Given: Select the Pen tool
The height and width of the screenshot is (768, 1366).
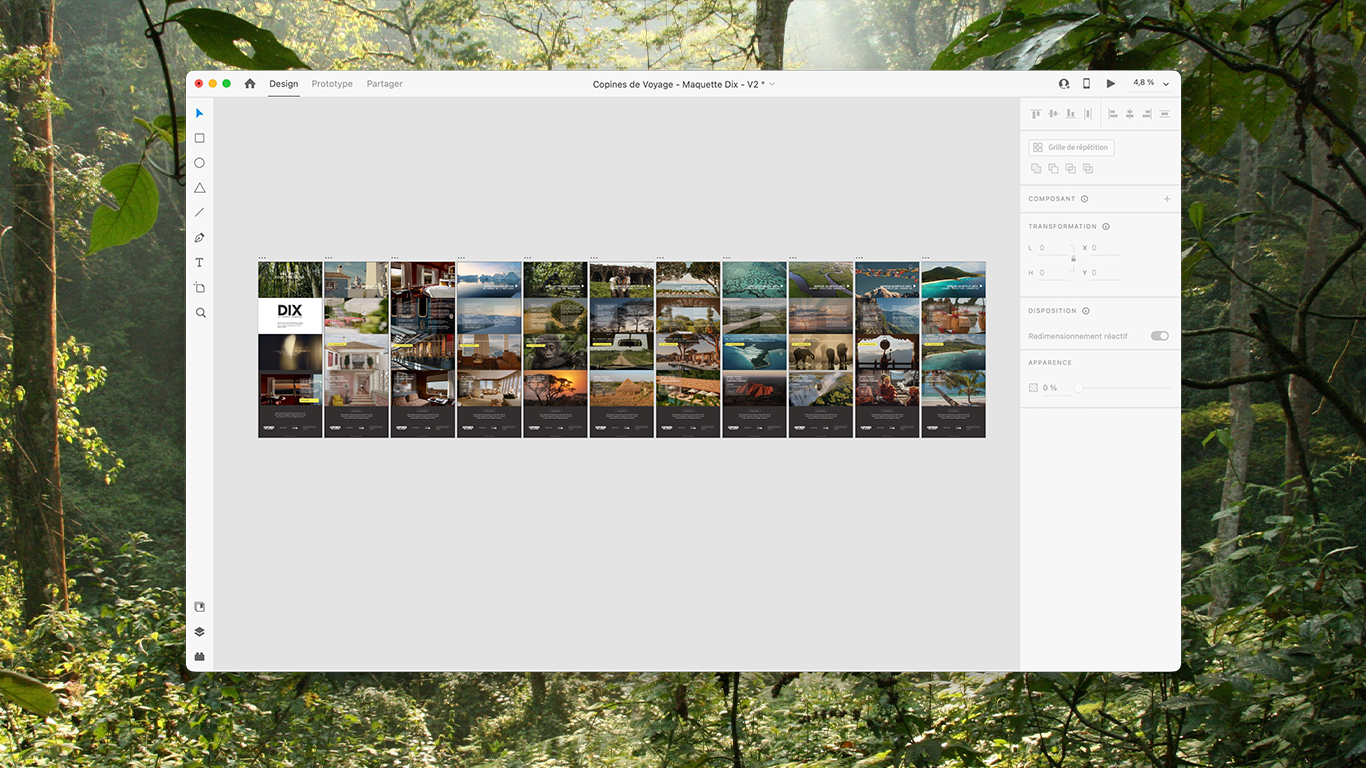Looking at the screenshot, I should coord(200,238).
